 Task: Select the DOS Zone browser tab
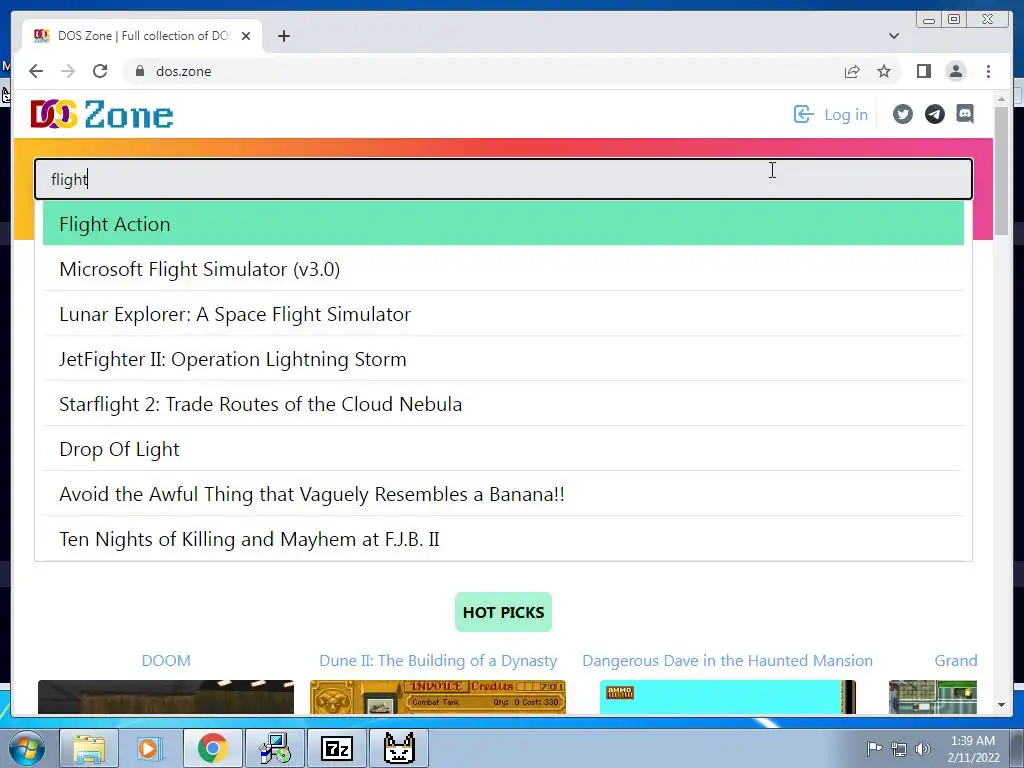(x=142, y=36)
